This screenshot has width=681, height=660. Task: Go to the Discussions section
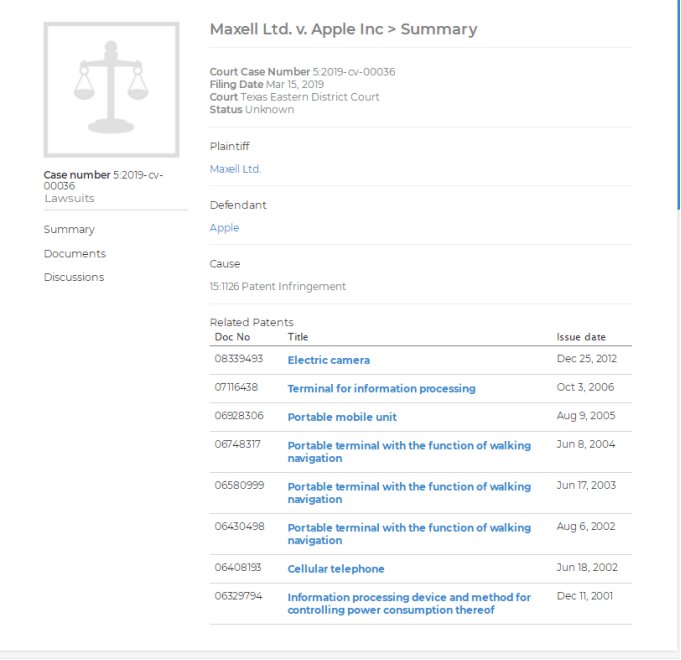(73, 278)
